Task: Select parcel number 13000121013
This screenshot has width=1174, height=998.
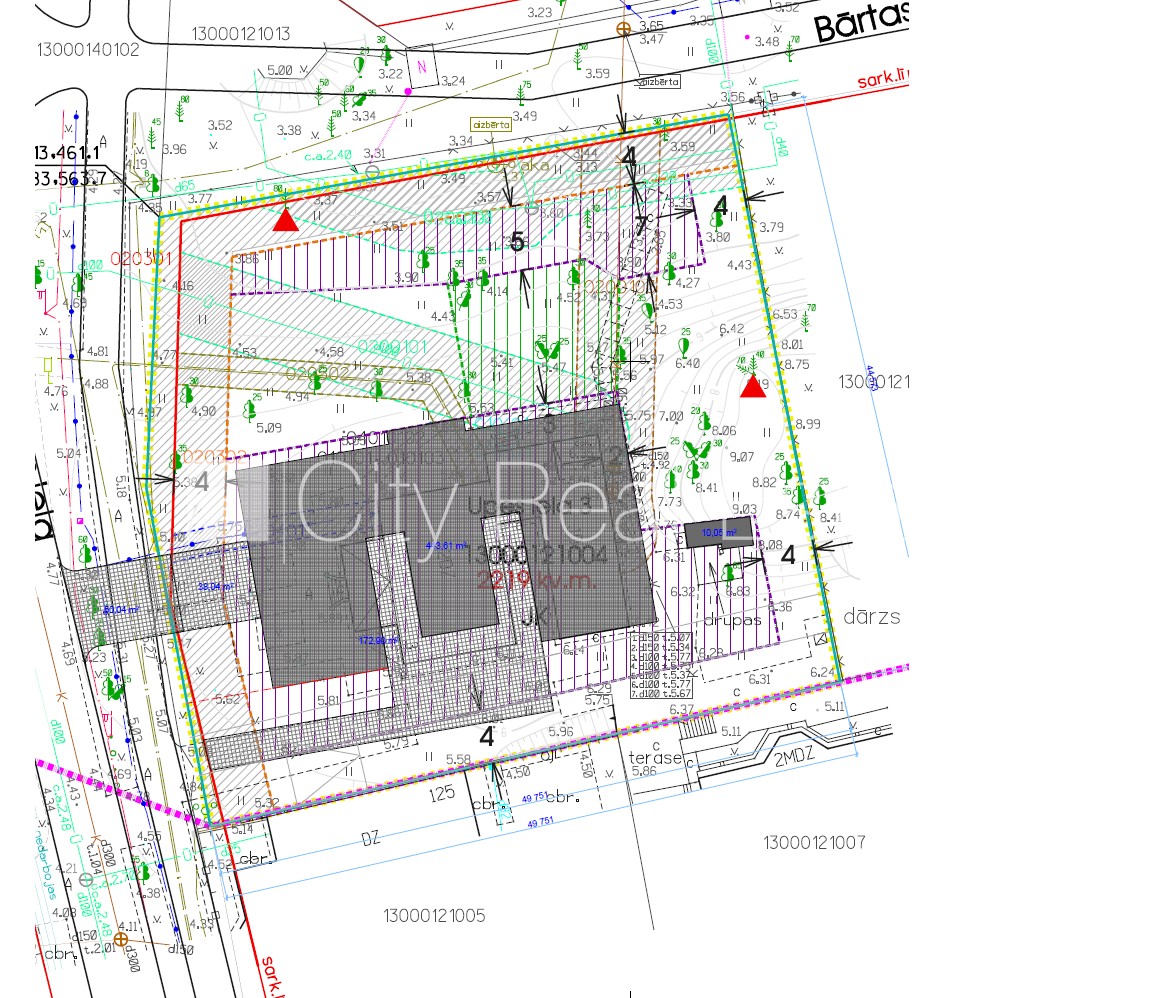Action: (x=240, y=34)
